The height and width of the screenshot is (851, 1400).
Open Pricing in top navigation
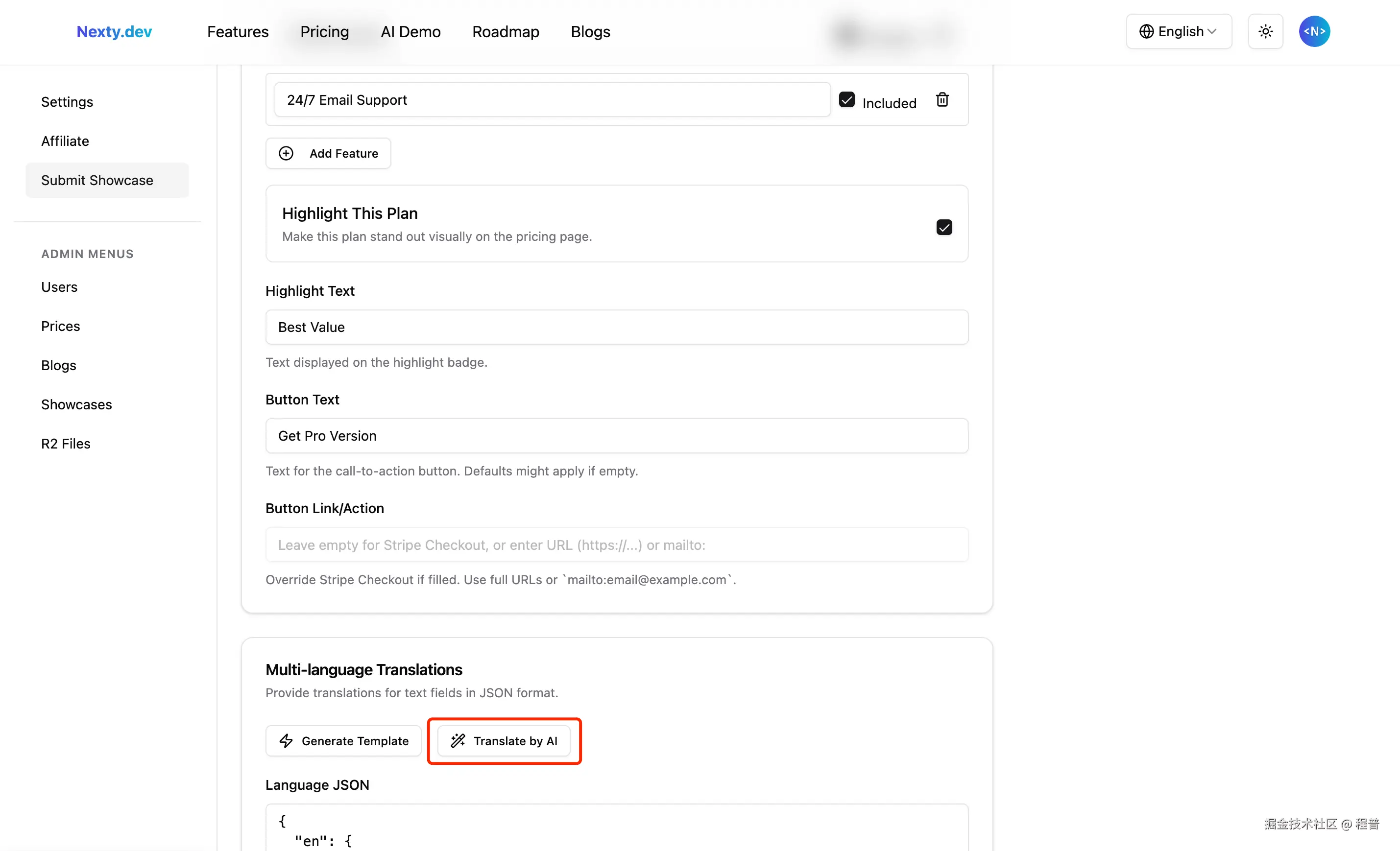tap(324, 32)
